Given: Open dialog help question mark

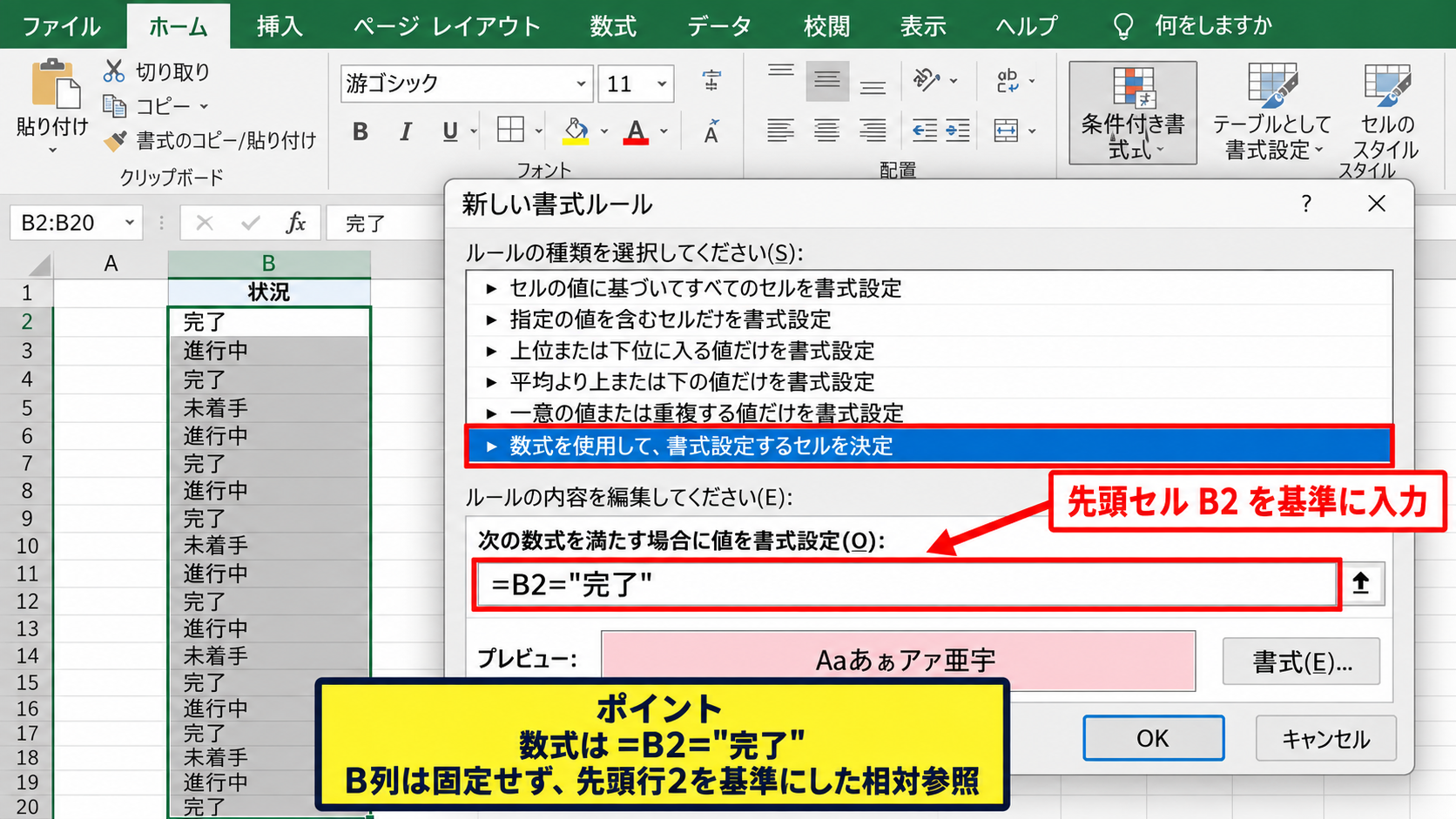Looking at the screenshot, I should coord(1305,204).
